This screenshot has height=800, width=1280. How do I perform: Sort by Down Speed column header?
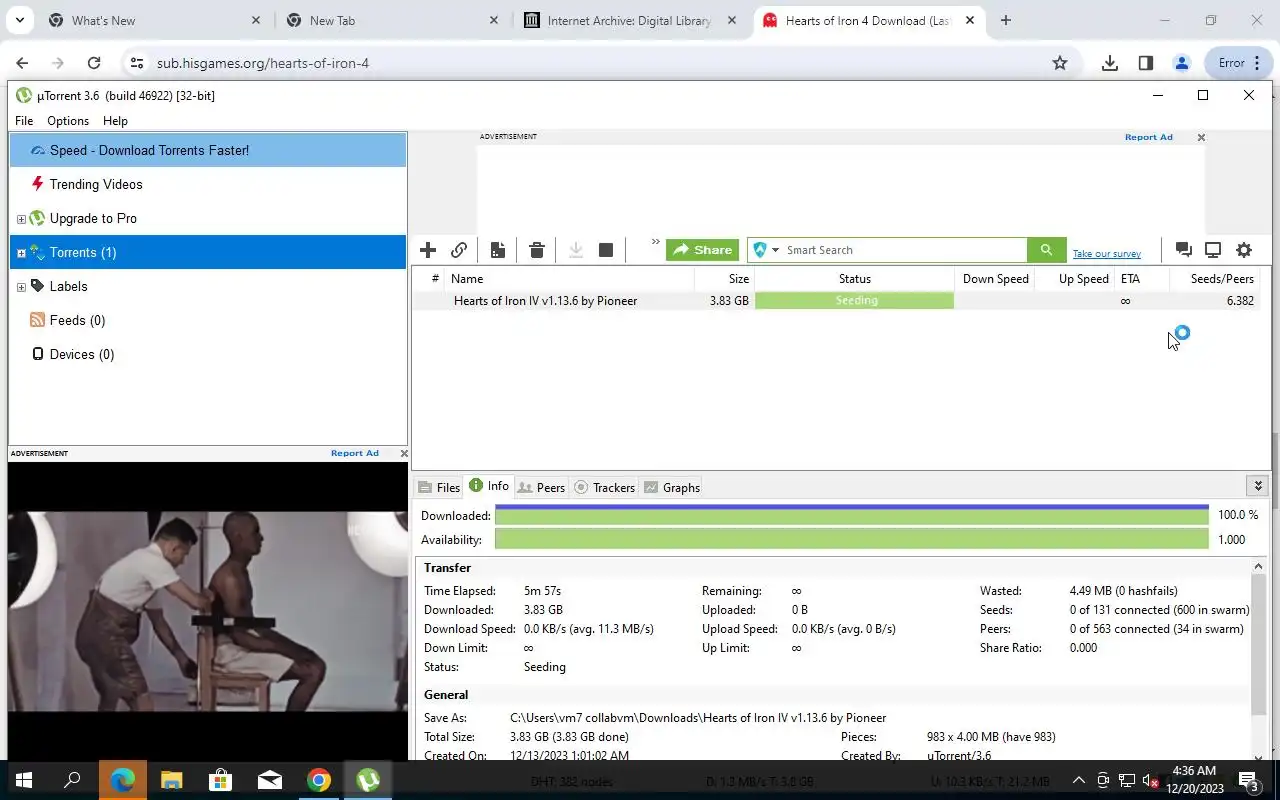(995, 279)
